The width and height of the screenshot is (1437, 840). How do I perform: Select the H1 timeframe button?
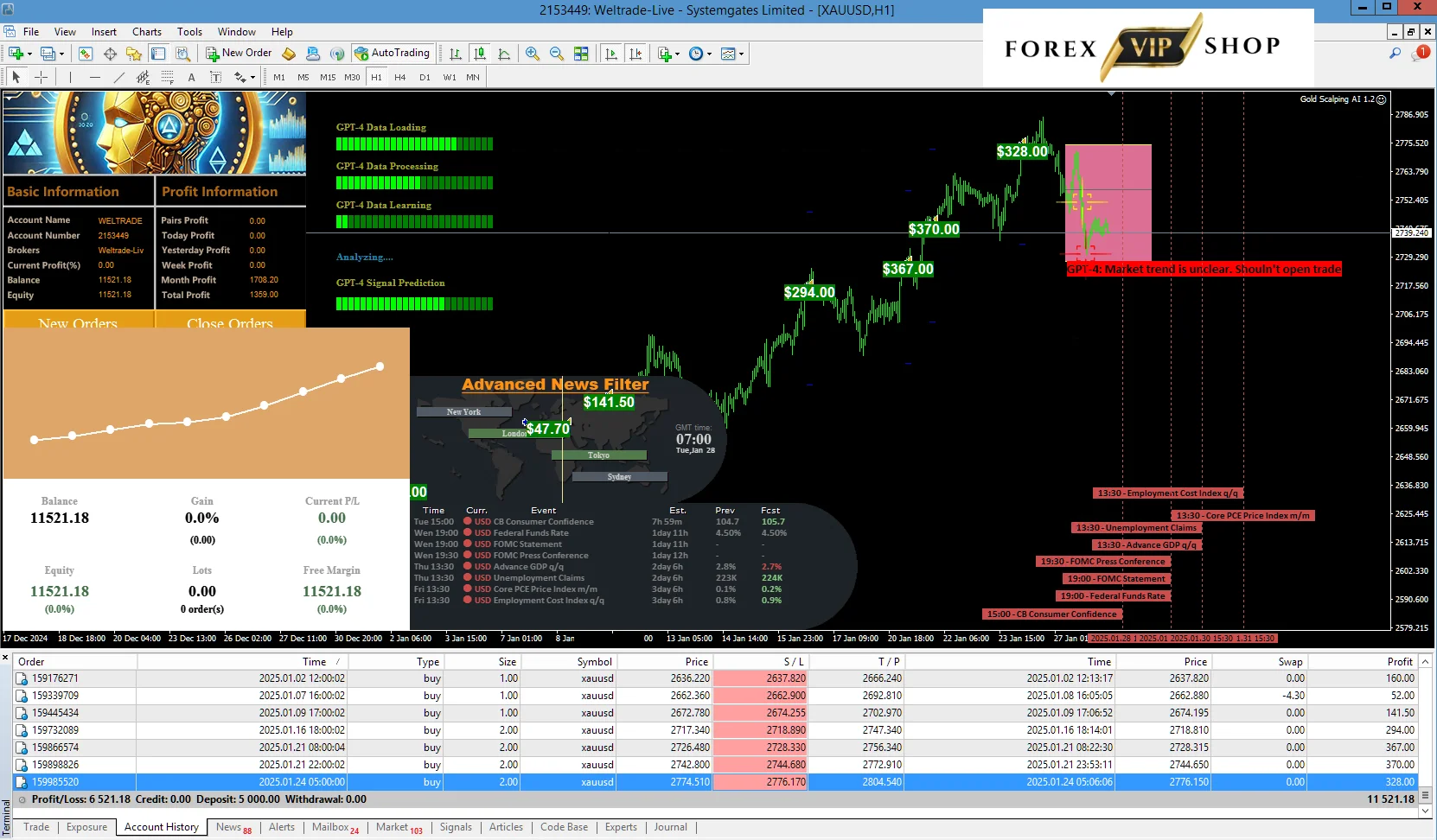point(376,77)
